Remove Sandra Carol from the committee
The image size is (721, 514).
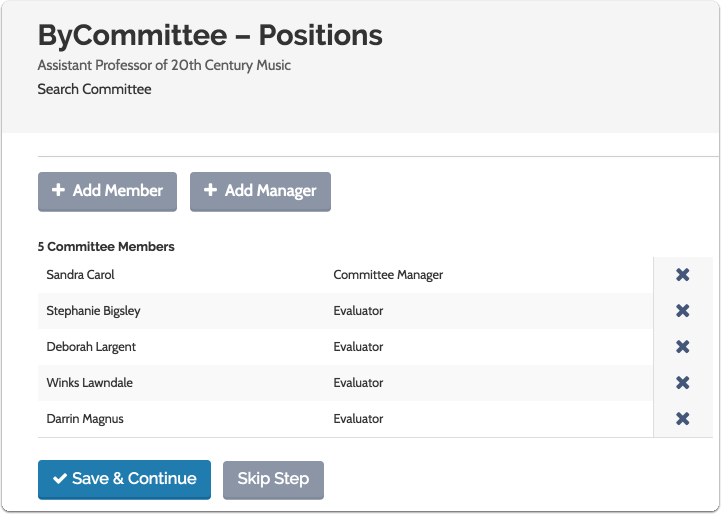pos(682,275)
